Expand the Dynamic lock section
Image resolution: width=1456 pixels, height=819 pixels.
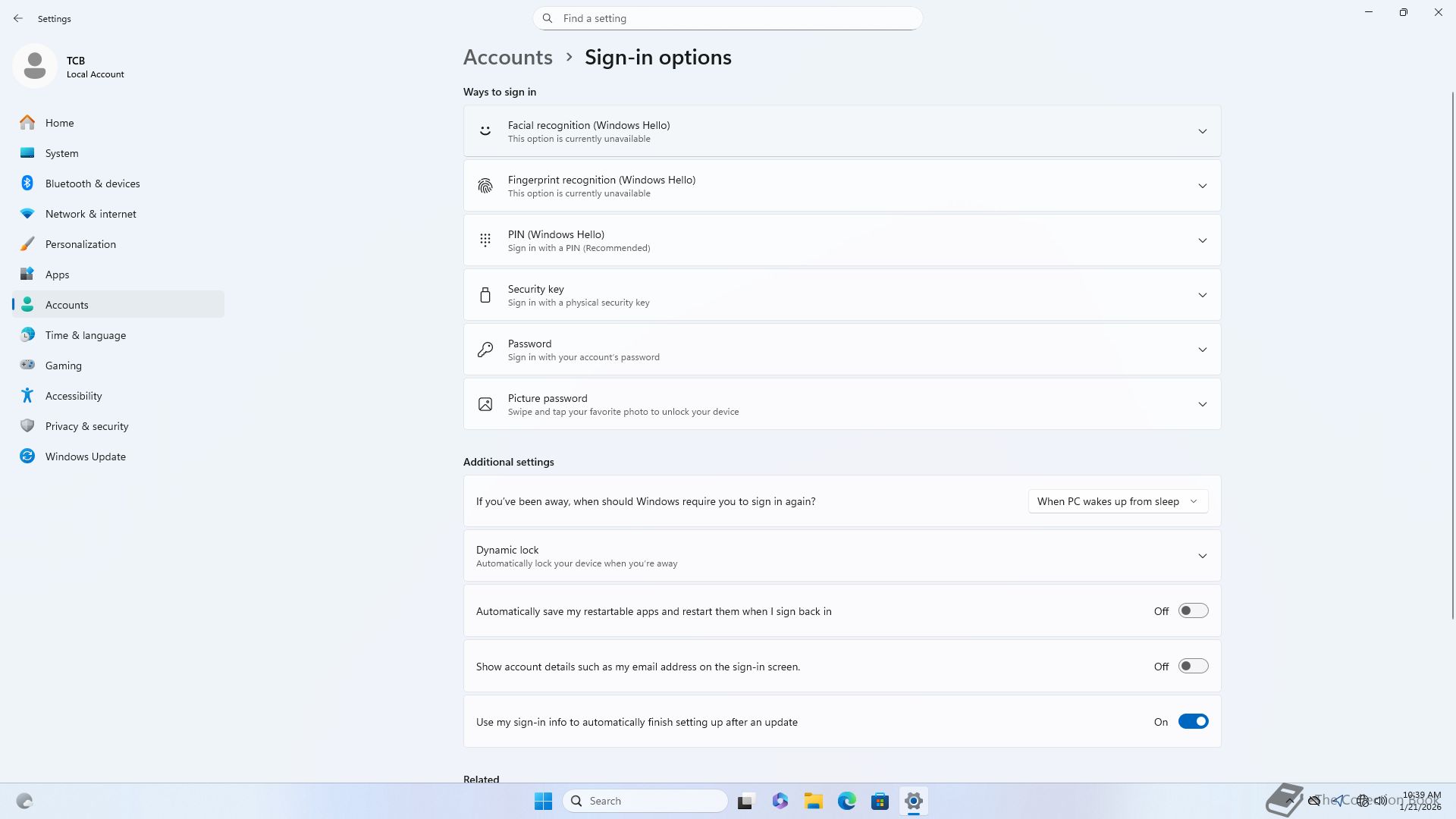pos(1202,556)
